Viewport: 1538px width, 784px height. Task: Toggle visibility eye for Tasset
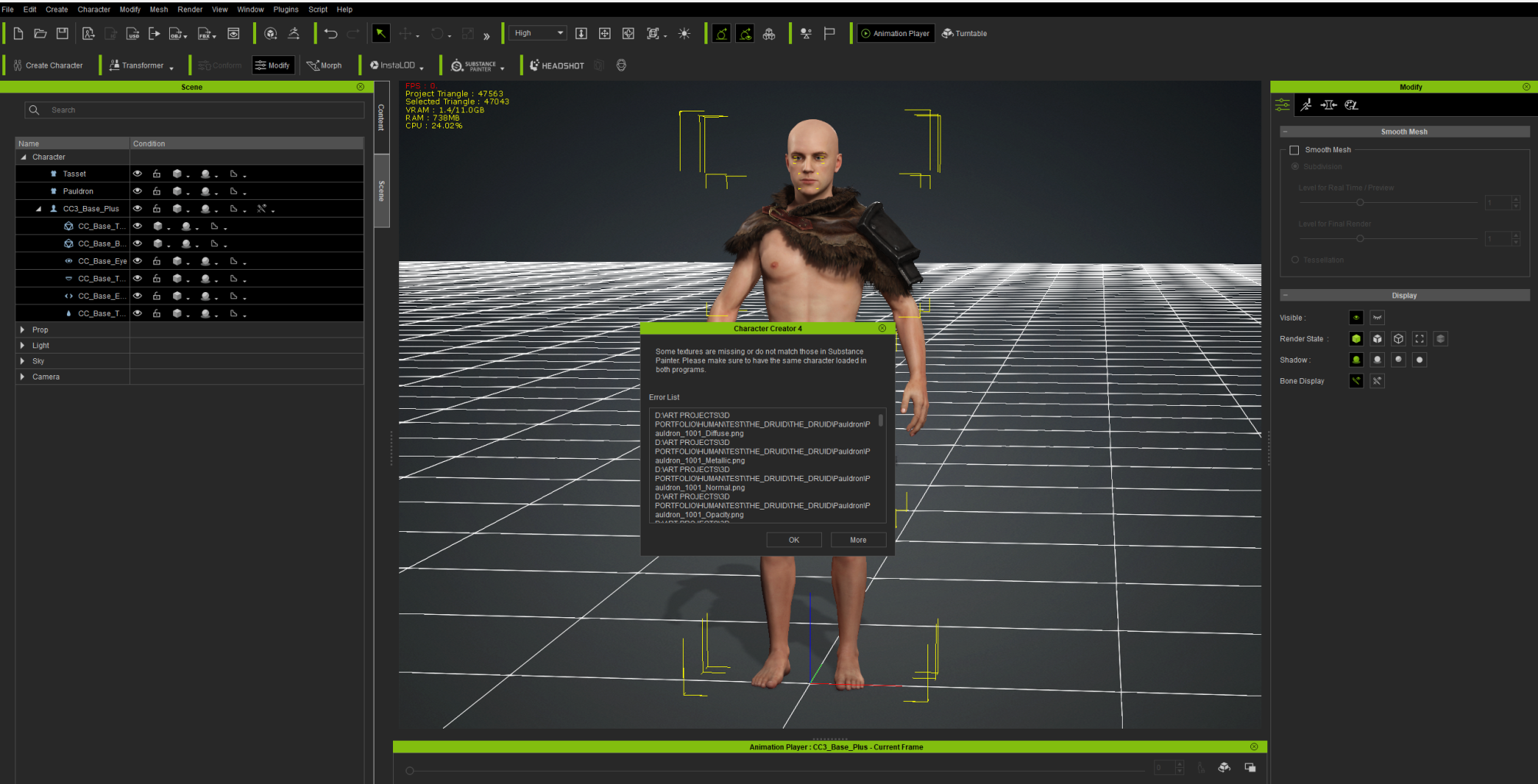click(x=138, y=174)
